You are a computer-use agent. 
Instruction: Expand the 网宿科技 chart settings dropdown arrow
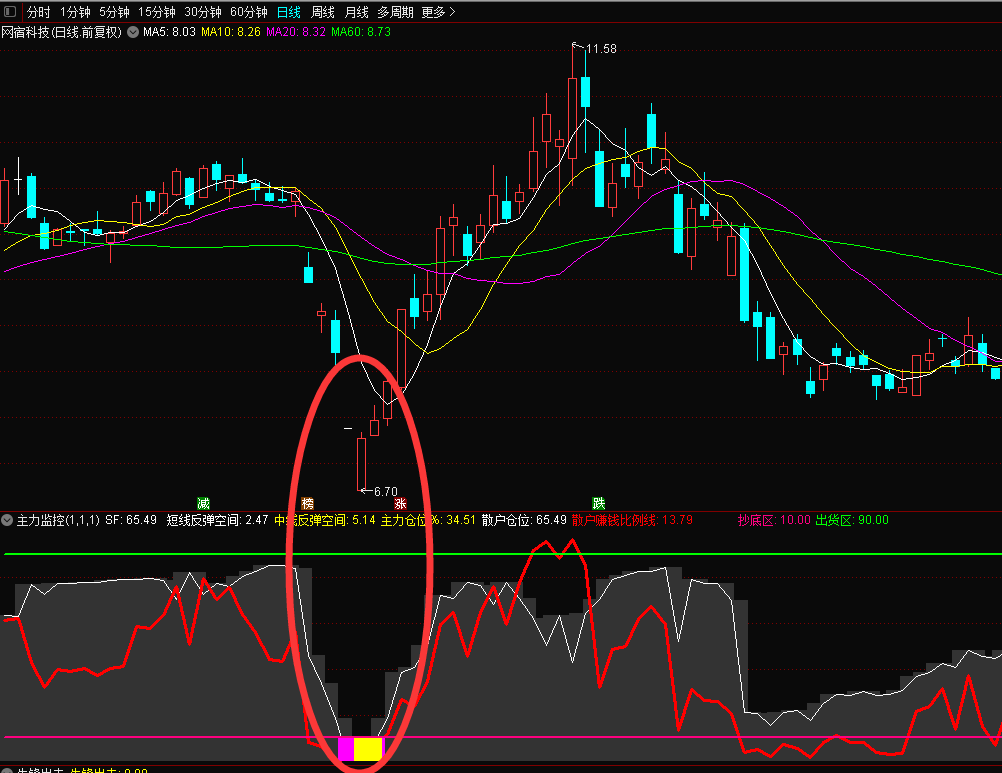click(x=133, y=32)
